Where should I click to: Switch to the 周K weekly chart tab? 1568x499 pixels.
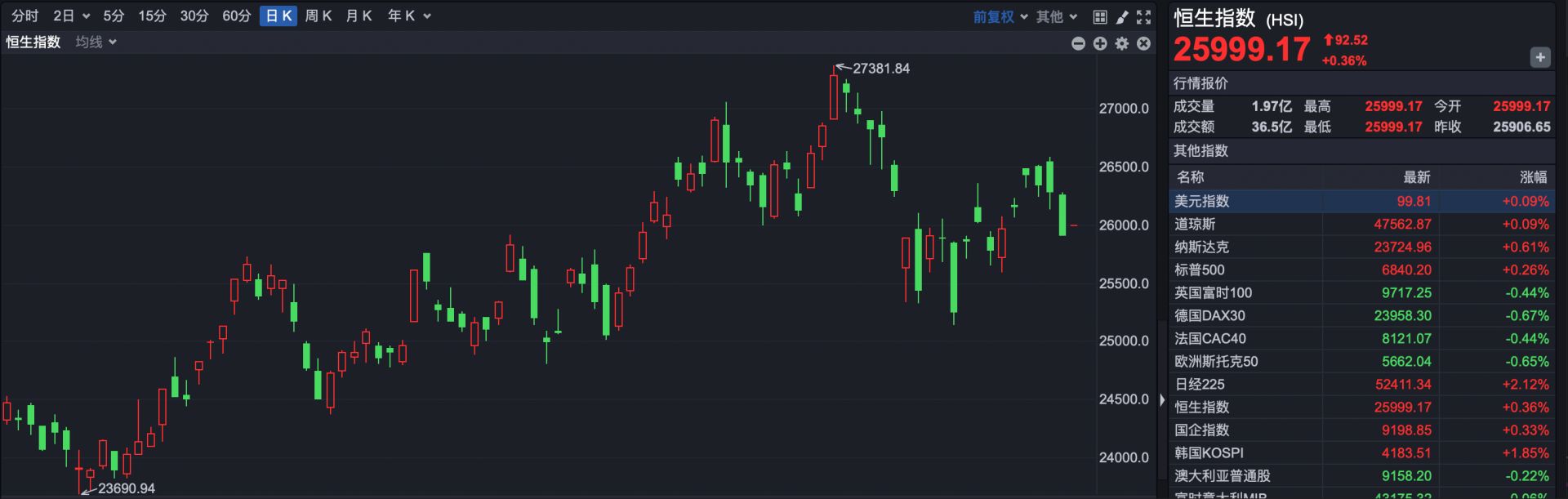pyautogui.click(x=318, y=16)
